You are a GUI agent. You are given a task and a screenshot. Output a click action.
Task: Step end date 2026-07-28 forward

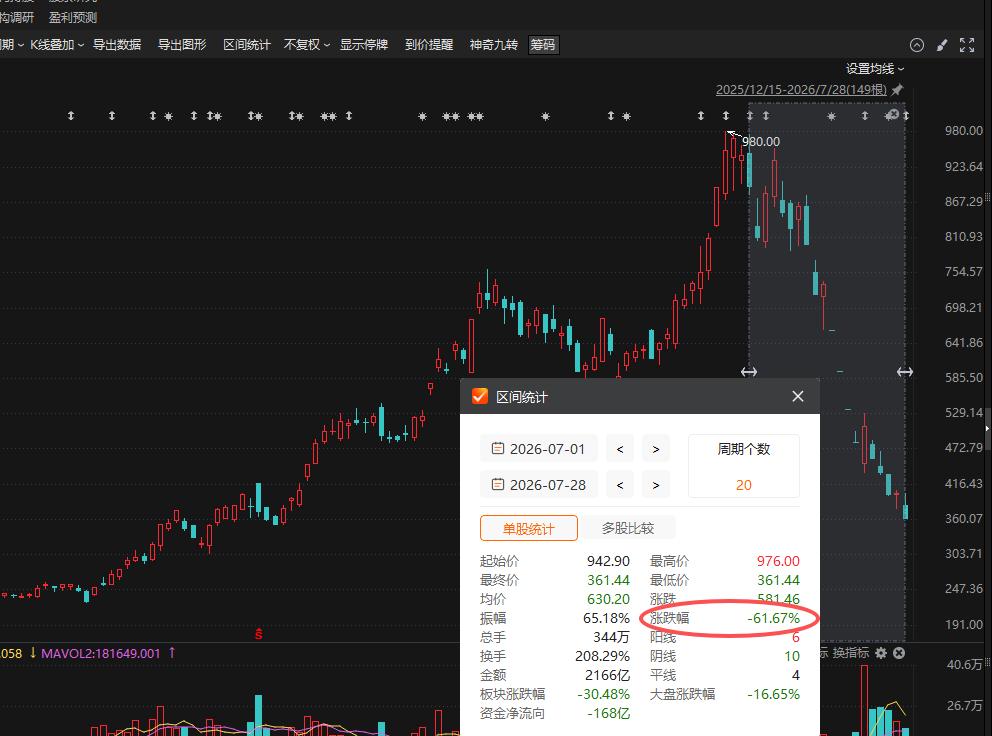pos(656,485)
